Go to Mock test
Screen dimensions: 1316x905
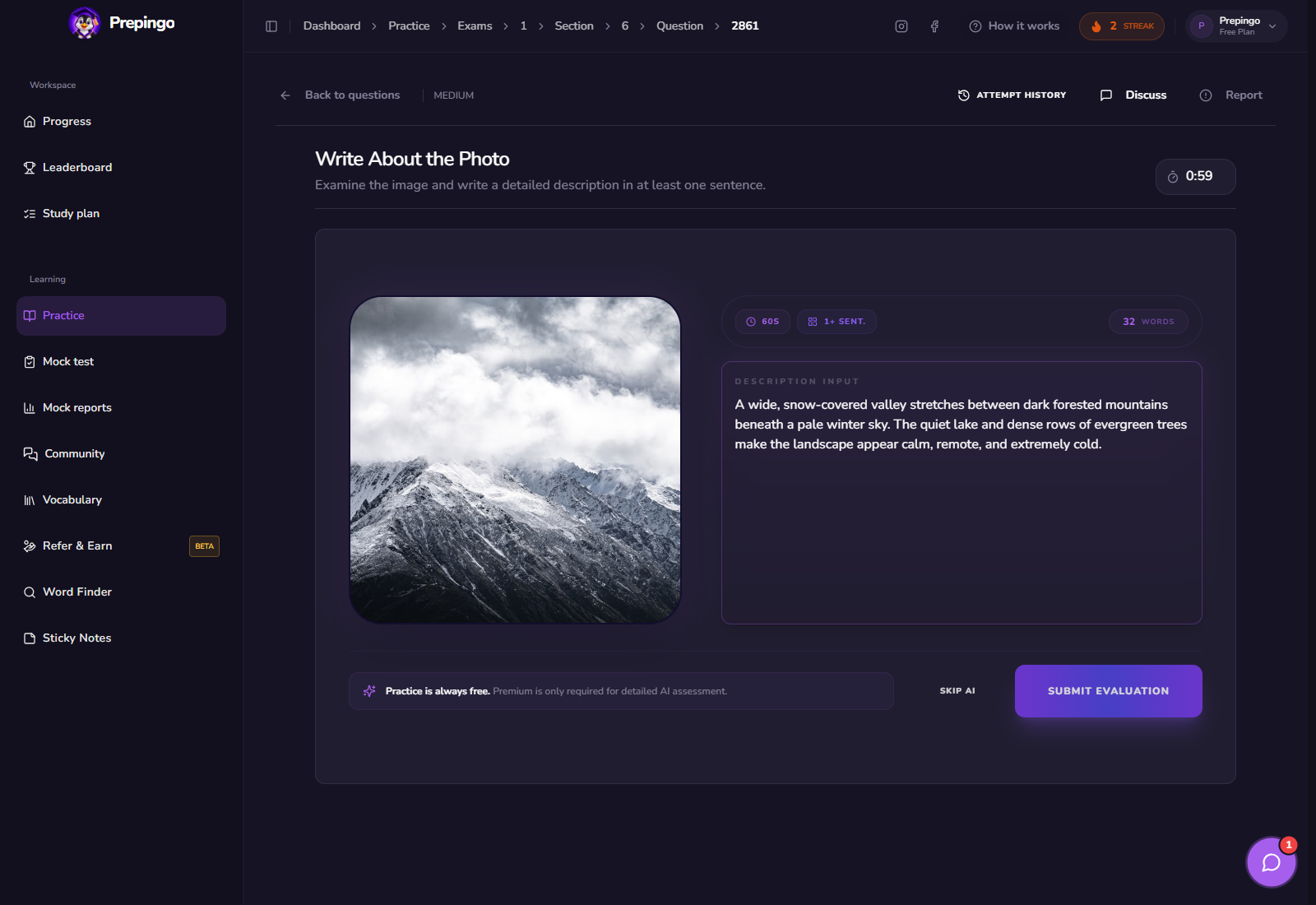[x=121, y=362]
